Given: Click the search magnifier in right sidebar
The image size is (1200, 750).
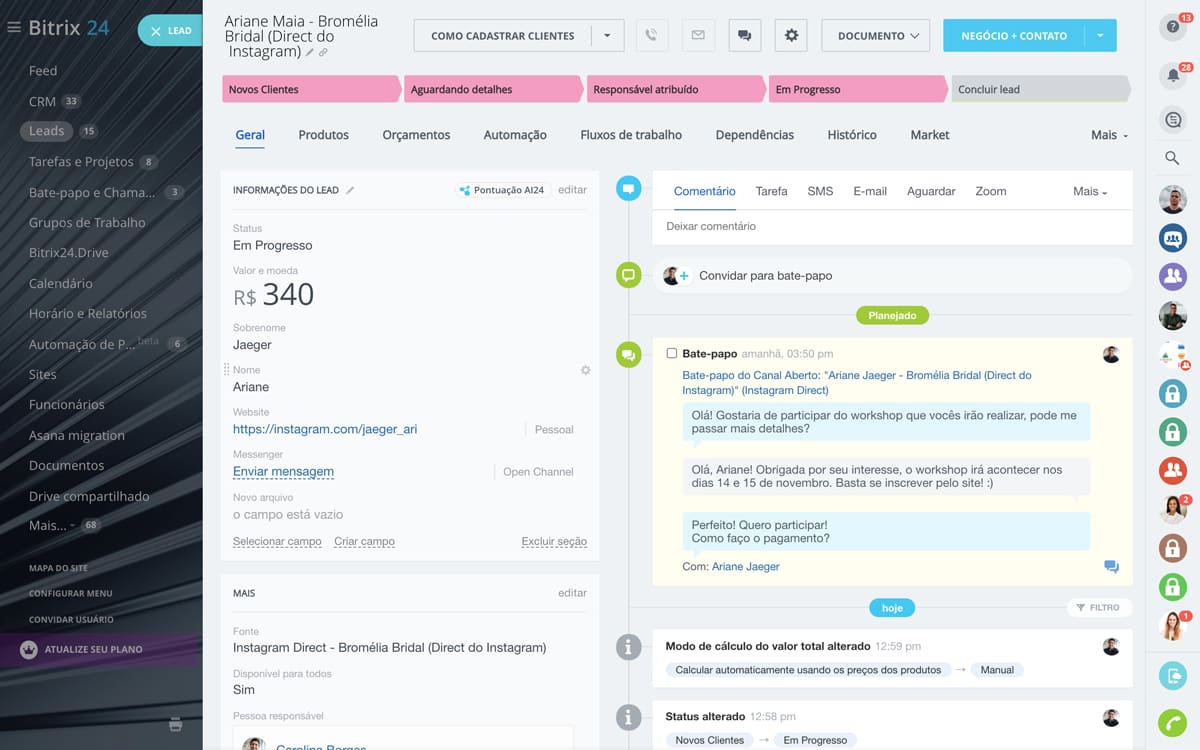Looking at the screenshot, I should click(1172, 158).
